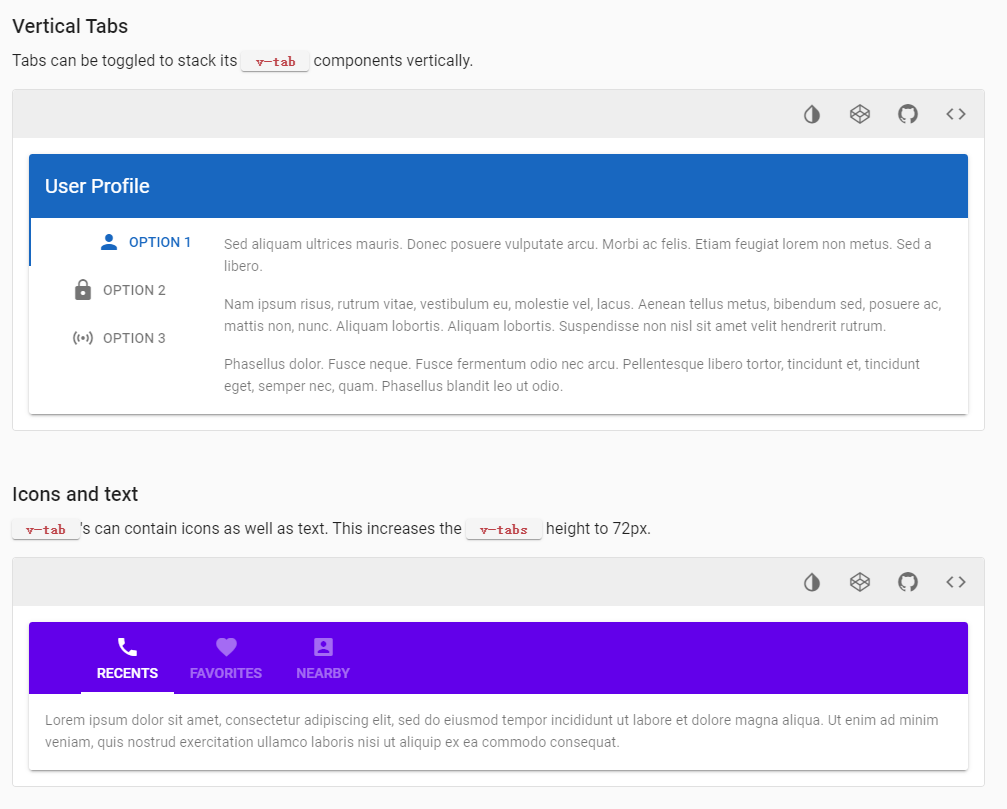The width and height of the screenshot is (1007, 809).
Task: Expand code view for Icons and Text example
Action: (x=955, y=581)
